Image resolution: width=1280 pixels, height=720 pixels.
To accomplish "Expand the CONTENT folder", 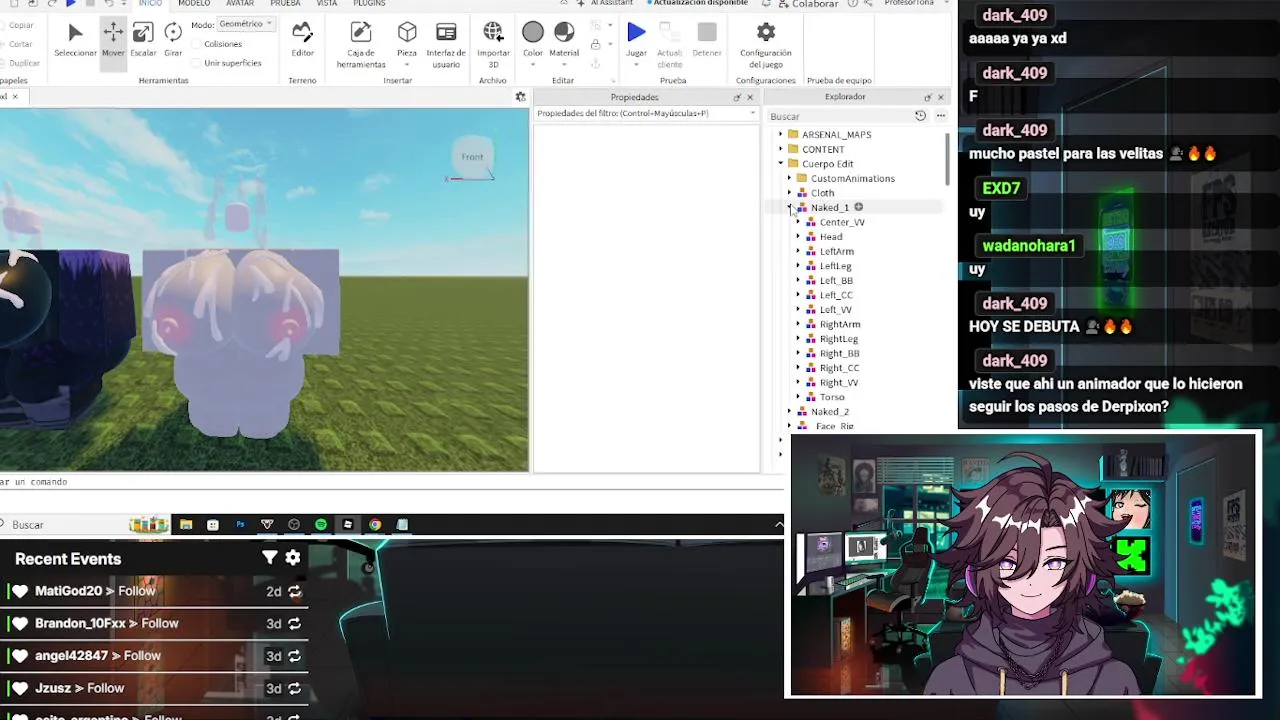I will click(x=781, y=149).
